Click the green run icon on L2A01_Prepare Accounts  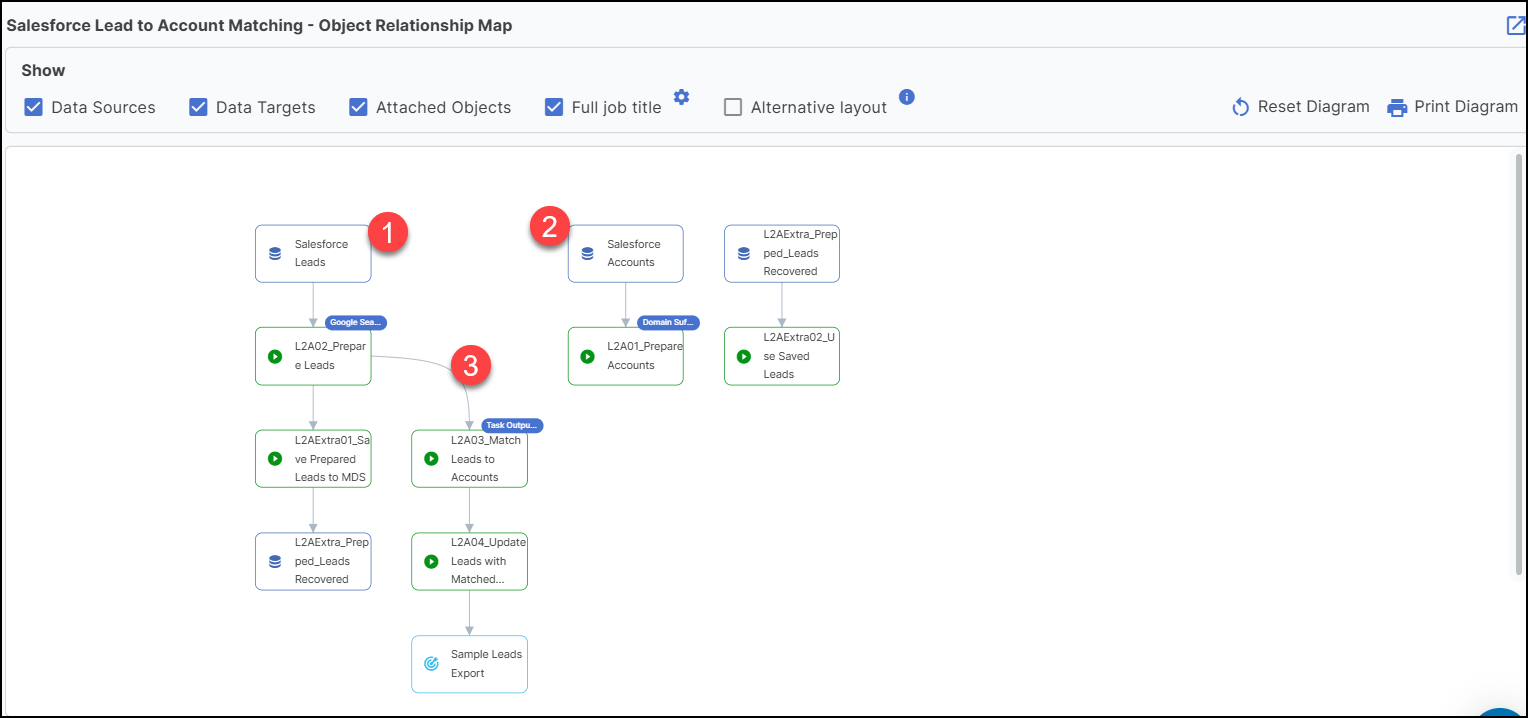[585, 355]
